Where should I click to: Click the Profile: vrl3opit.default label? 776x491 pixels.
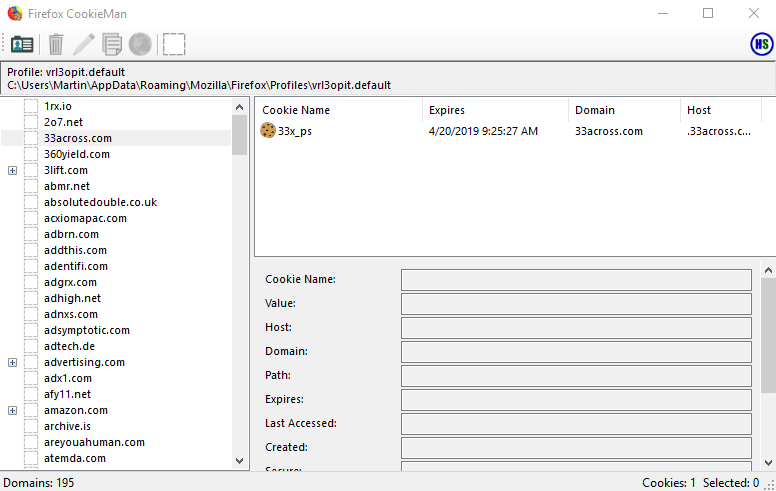click(66, 72)
